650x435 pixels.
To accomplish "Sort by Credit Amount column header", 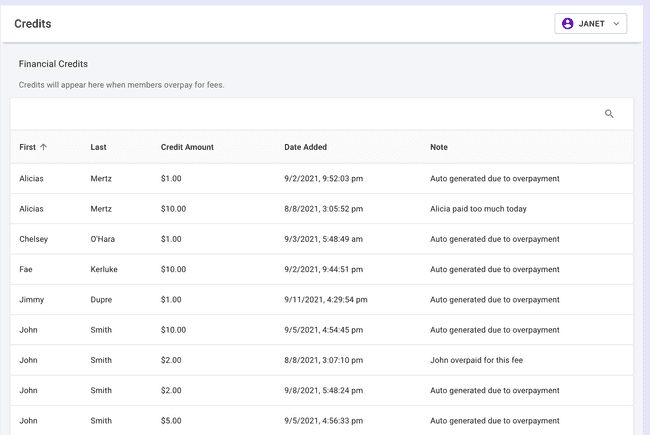I will pos(187,147).
